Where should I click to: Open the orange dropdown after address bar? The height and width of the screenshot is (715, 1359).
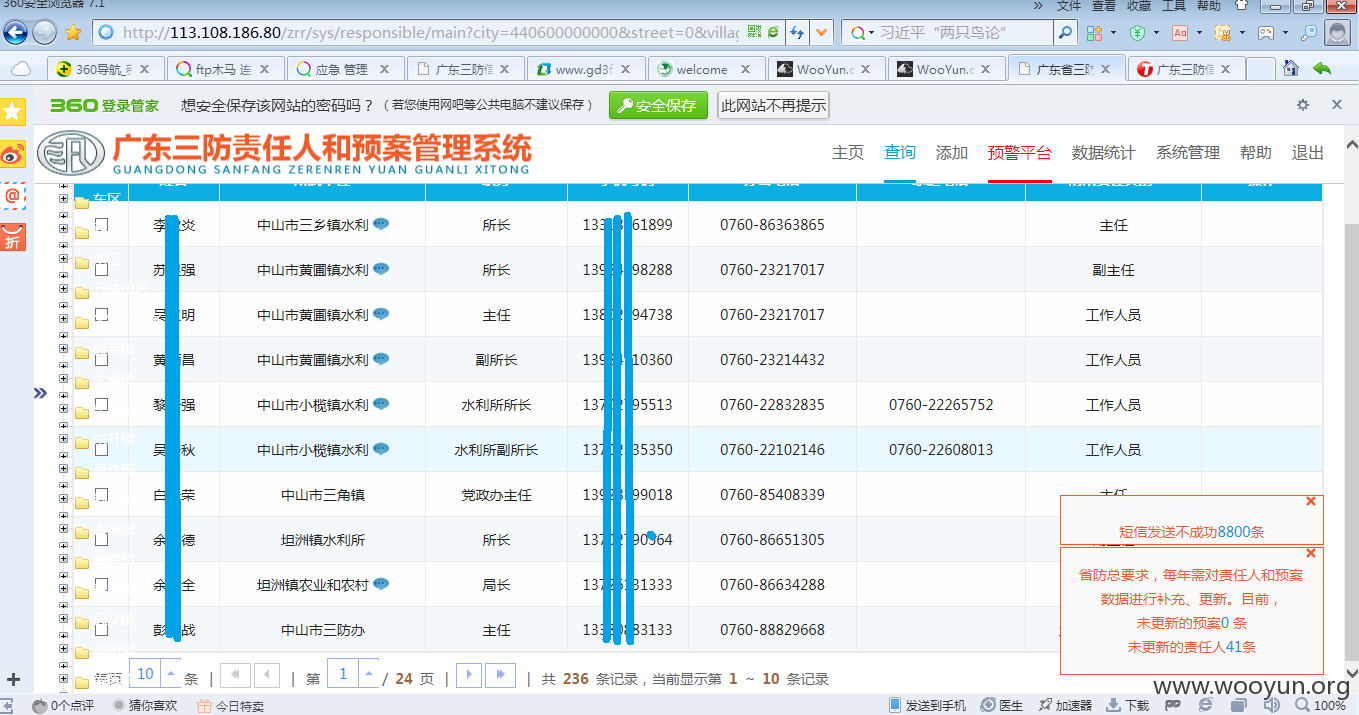(x=822, y=33)
